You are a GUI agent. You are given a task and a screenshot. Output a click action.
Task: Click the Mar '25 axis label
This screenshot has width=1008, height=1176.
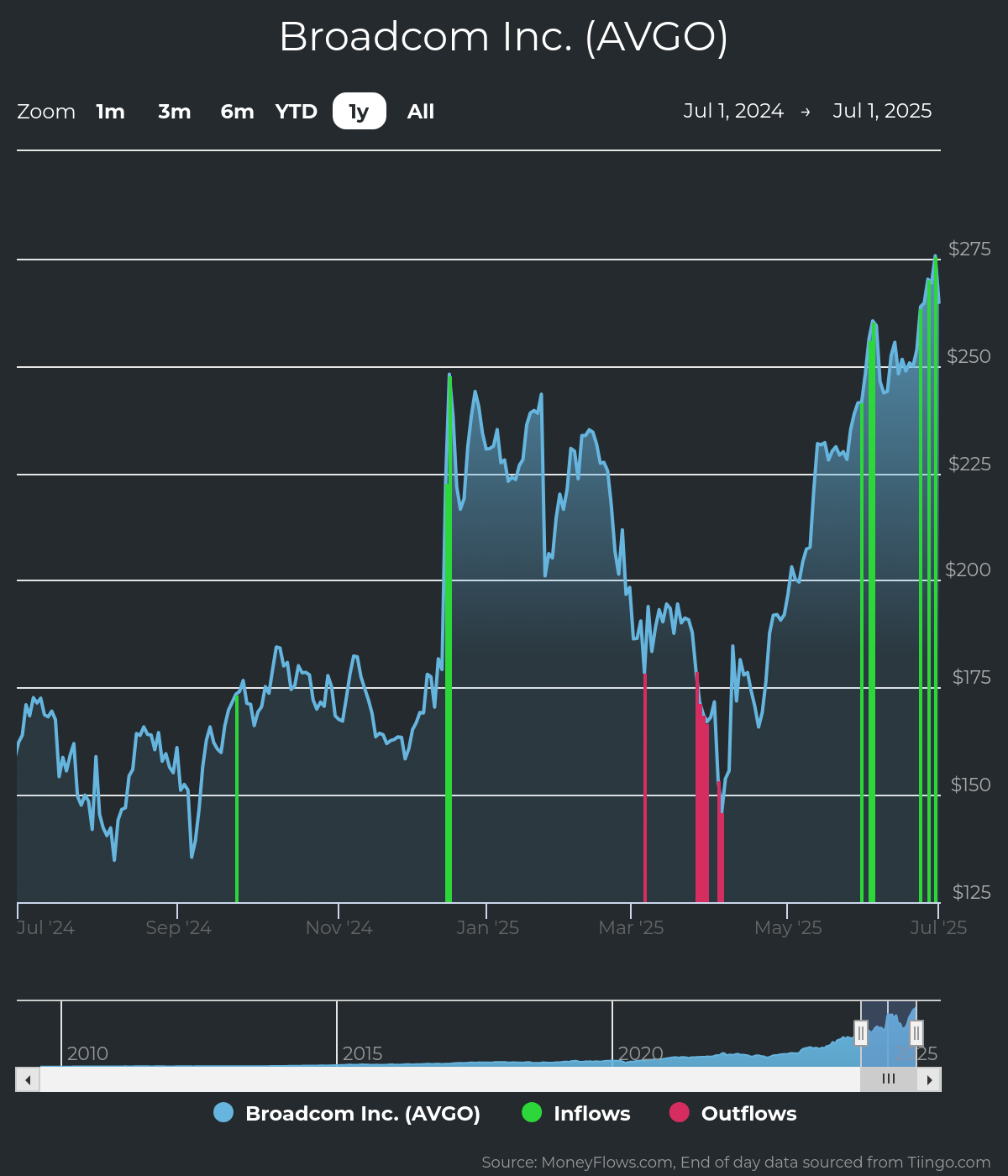pyautogui.click(x=631, y=927)
